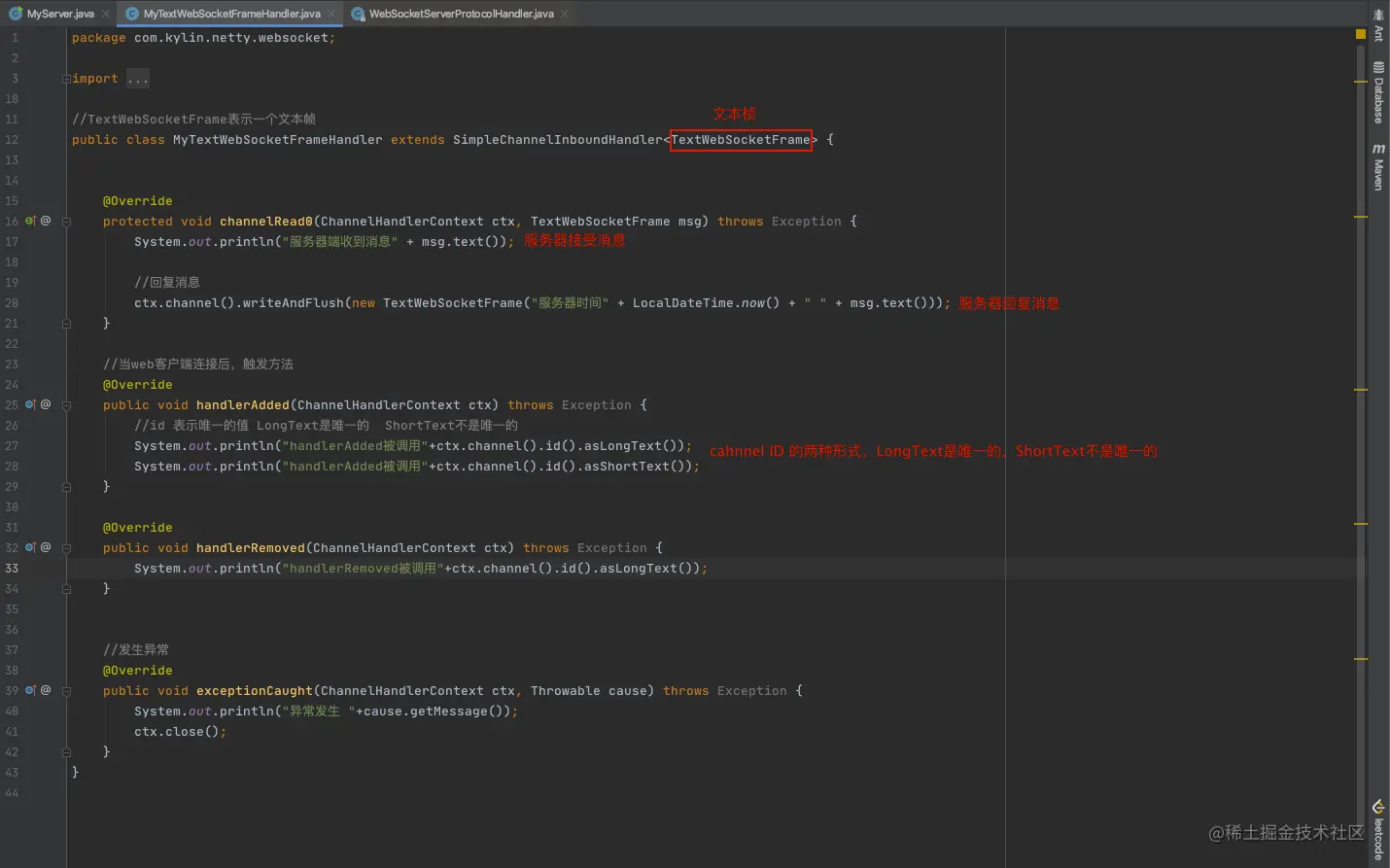Switch to WebSocketServerProtocolHandler.java tab
The height and width of the screenshot is (868, 1390).
coord(461,14)
